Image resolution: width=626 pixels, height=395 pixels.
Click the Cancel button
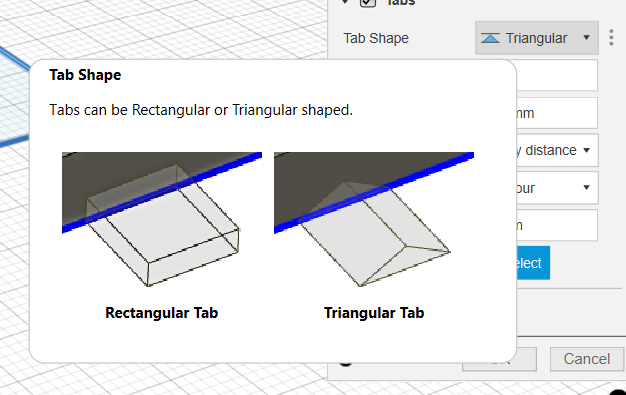tap(586, 359)
